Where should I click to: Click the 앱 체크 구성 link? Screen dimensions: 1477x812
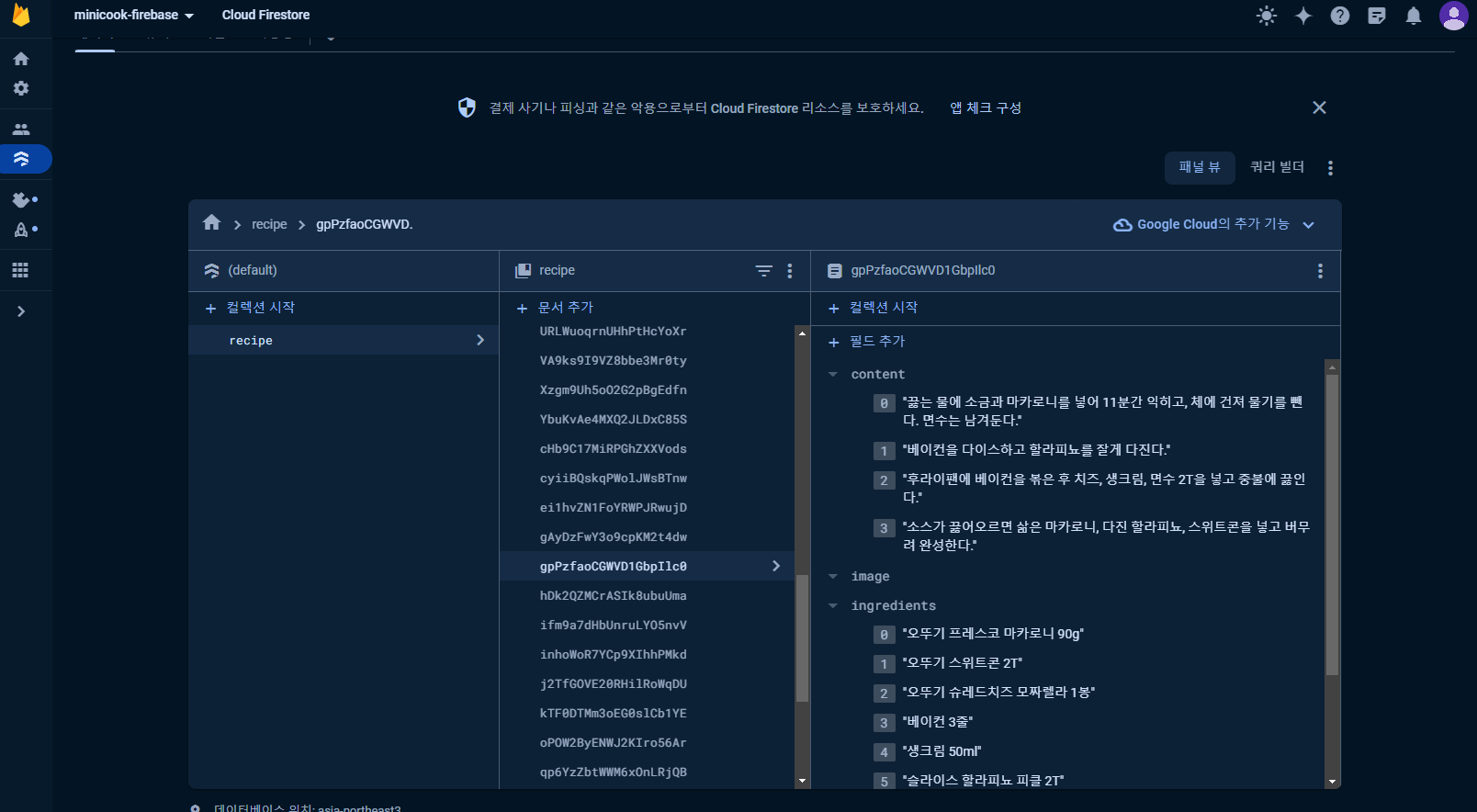tap(986, 107)
